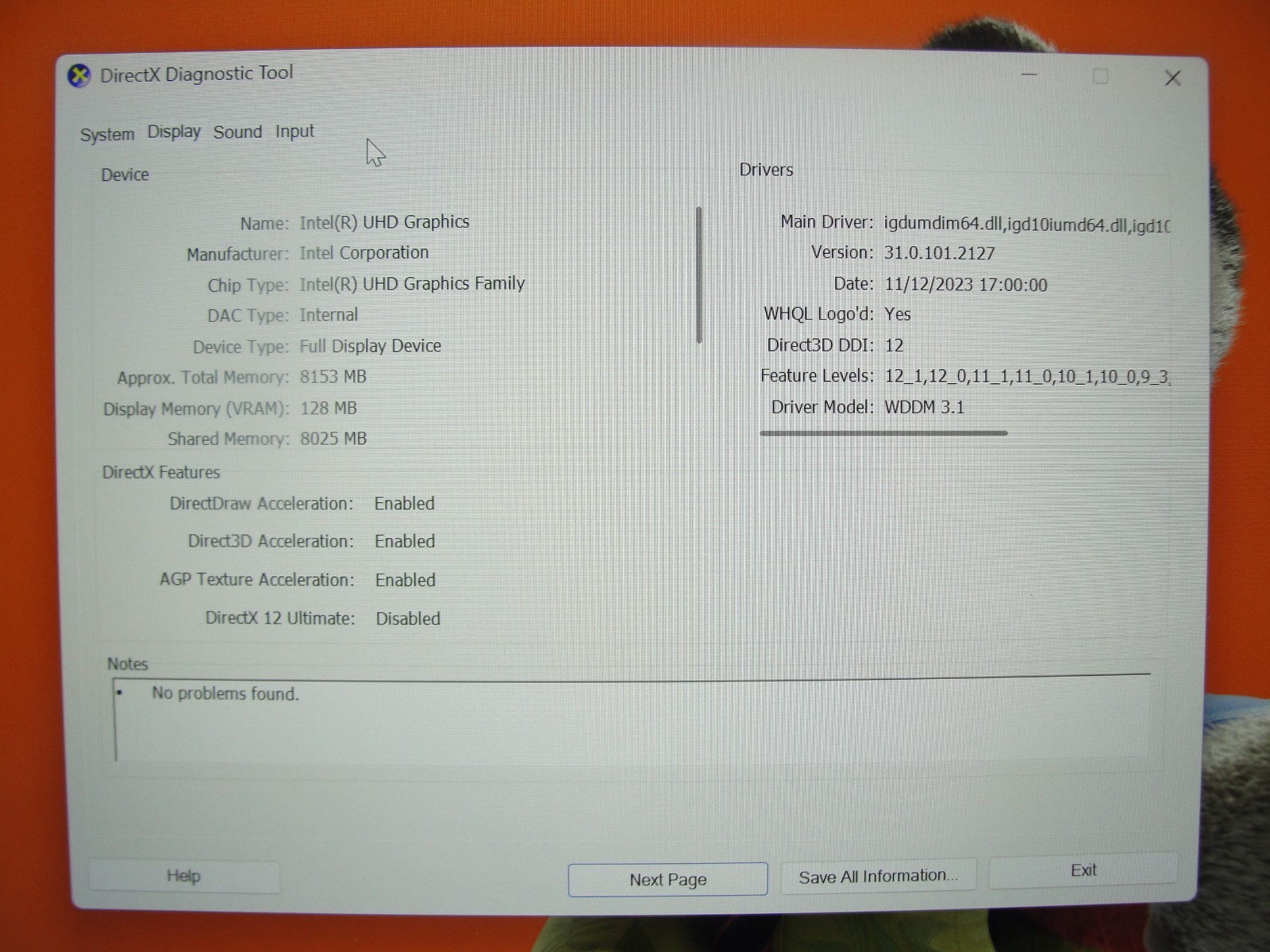Click driver version '31.0.101.2127'
1270x952 pixels.
click(x=939, y=254)
